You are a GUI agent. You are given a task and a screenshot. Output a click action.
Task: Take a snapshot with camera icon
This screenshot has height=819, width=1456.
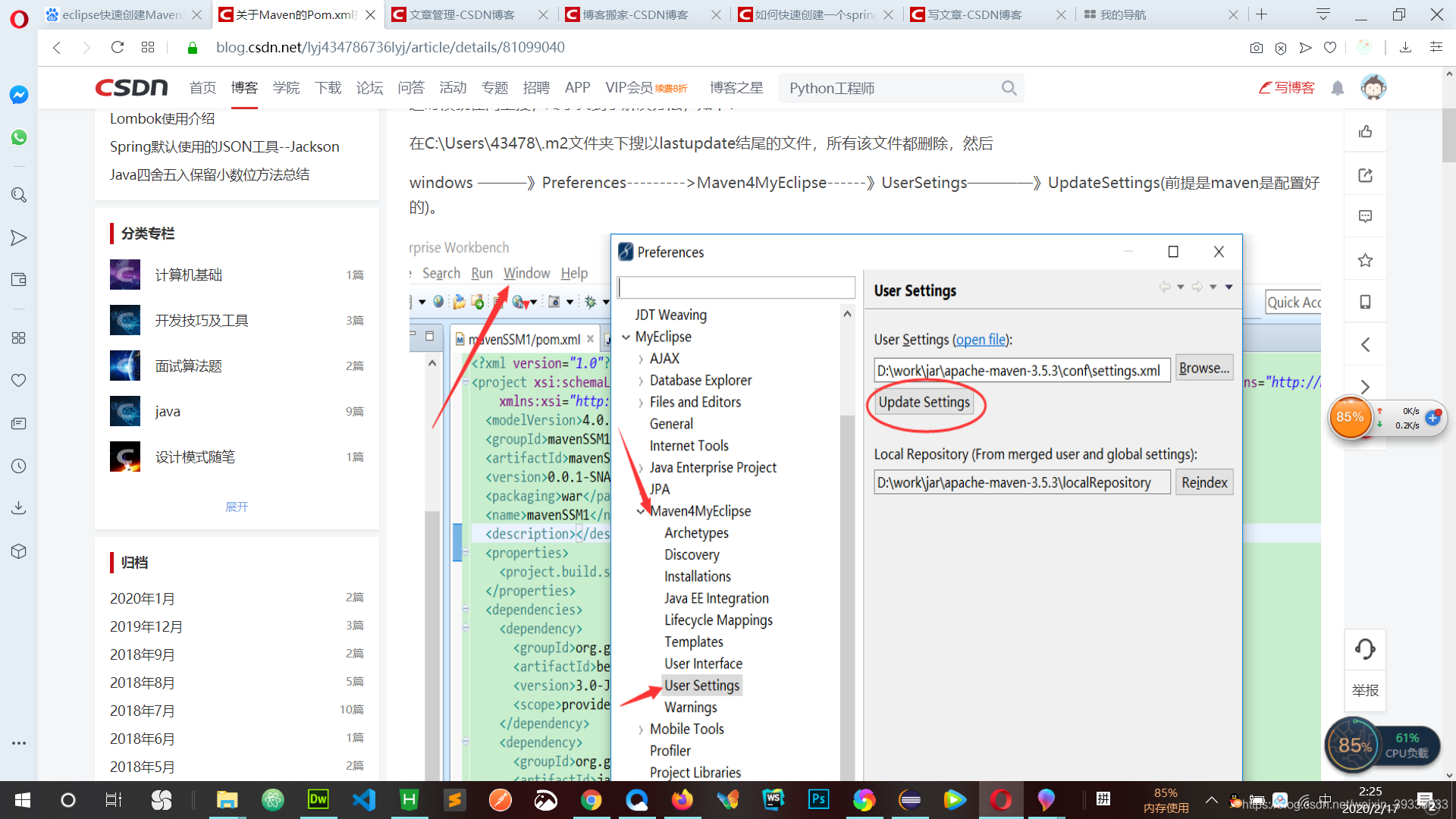pos(1257,48)
